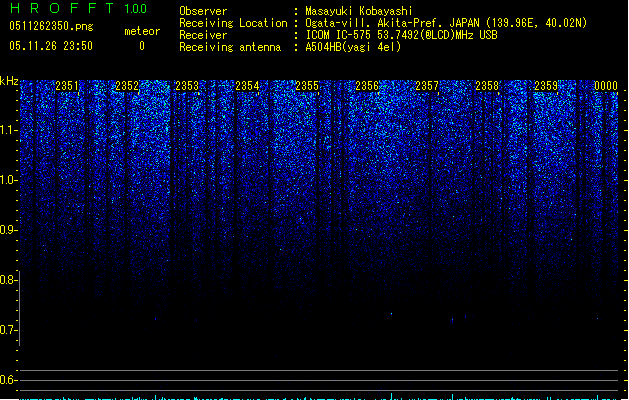Click the Receiving antenna label

(x=230, y=47)
